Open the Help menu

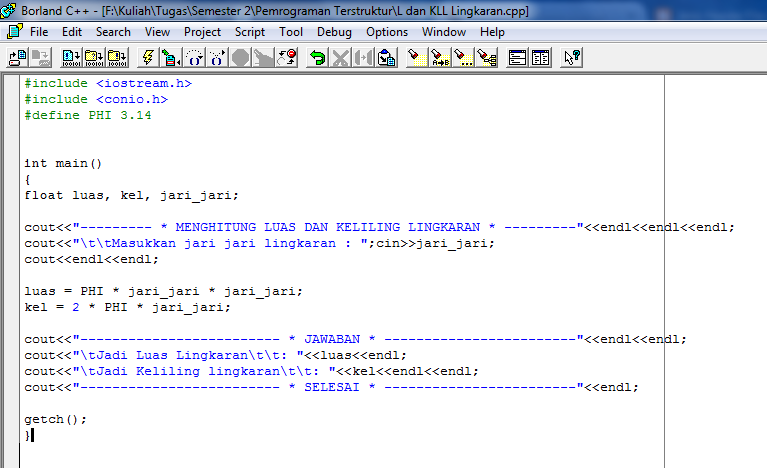492,32
